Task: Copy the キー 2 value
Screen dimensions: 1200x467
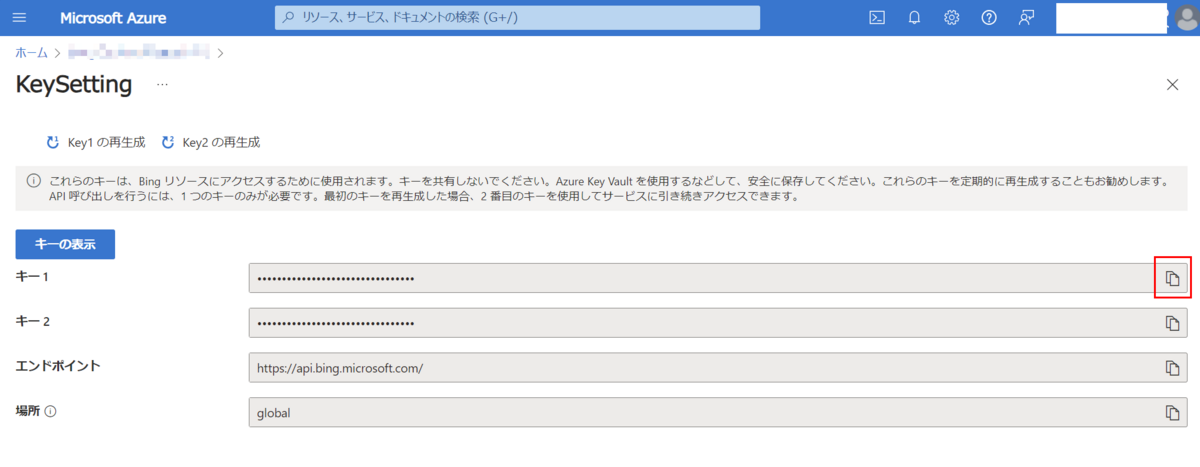Action: coord(1173,323)
